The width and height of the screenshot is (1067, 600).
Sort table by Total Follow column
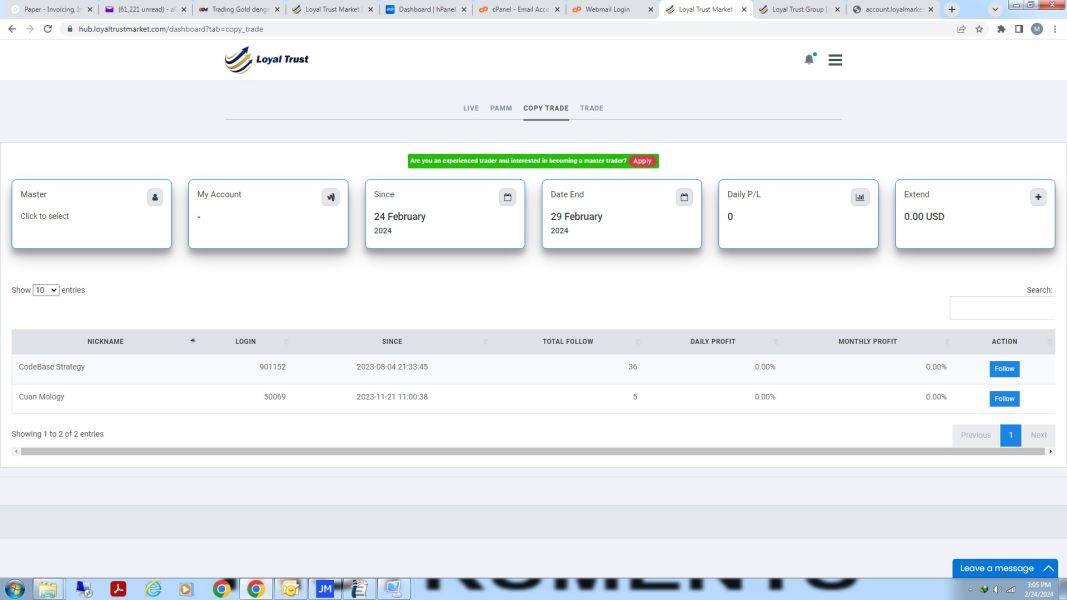[568, 341]
